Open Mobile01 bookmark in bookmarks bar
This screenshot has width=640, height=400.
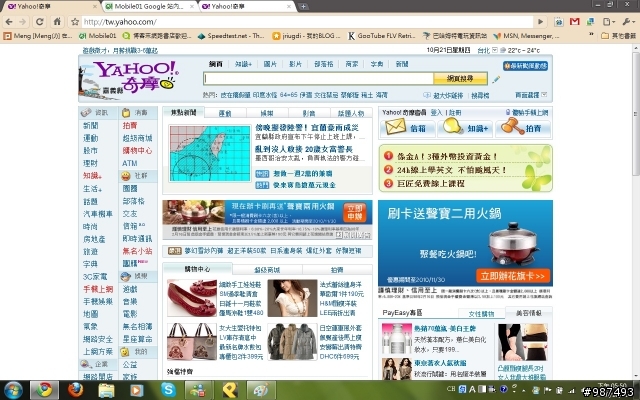[x=98, y=36]
